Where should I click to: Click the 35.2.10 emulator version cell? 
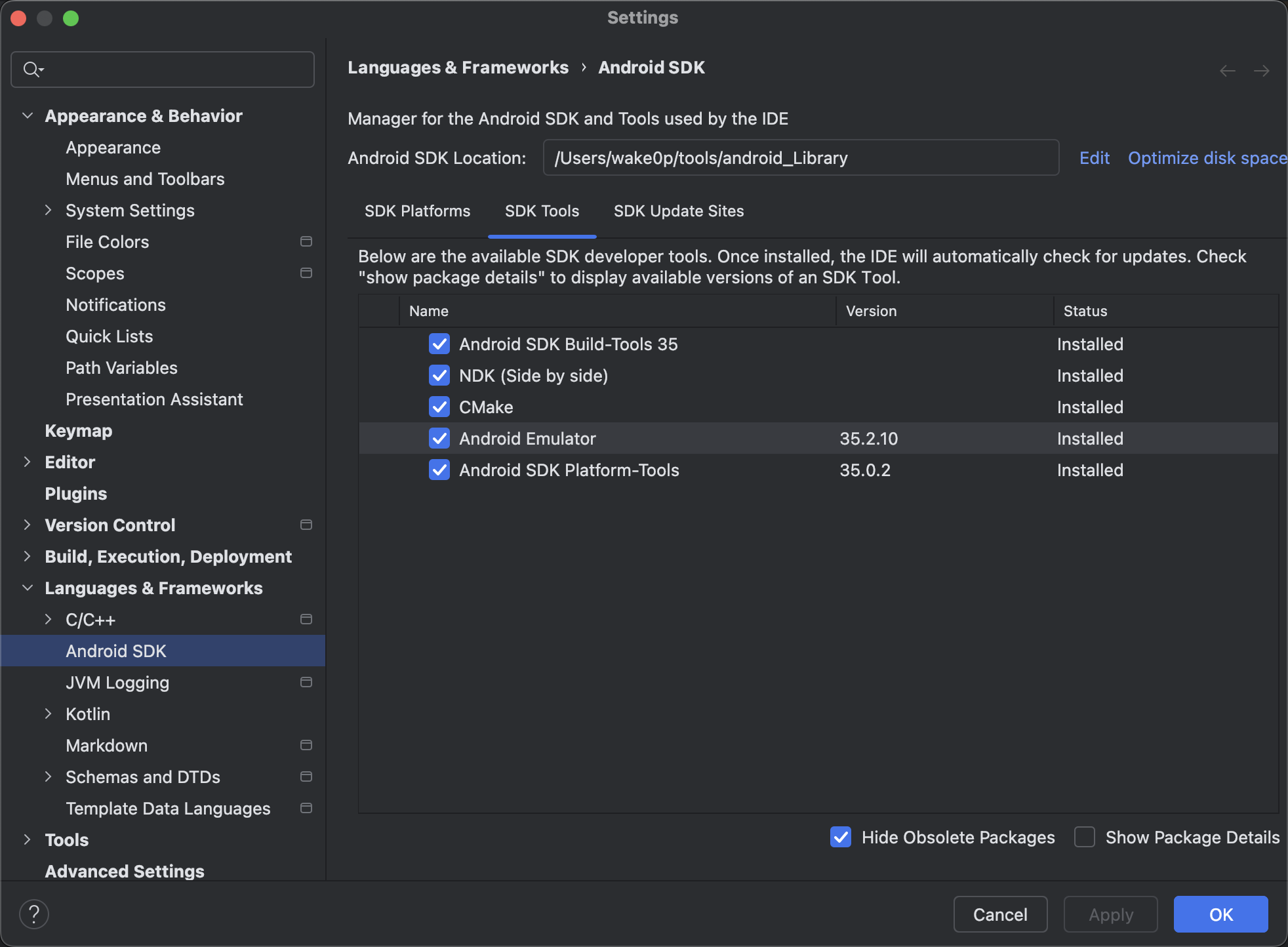coord(869,439)
